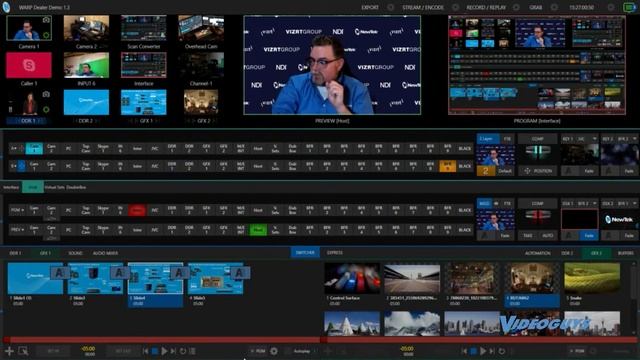Viewport: 640px width, 360px height.
Task: Skip to next item in left player
Action: [173, 351]
